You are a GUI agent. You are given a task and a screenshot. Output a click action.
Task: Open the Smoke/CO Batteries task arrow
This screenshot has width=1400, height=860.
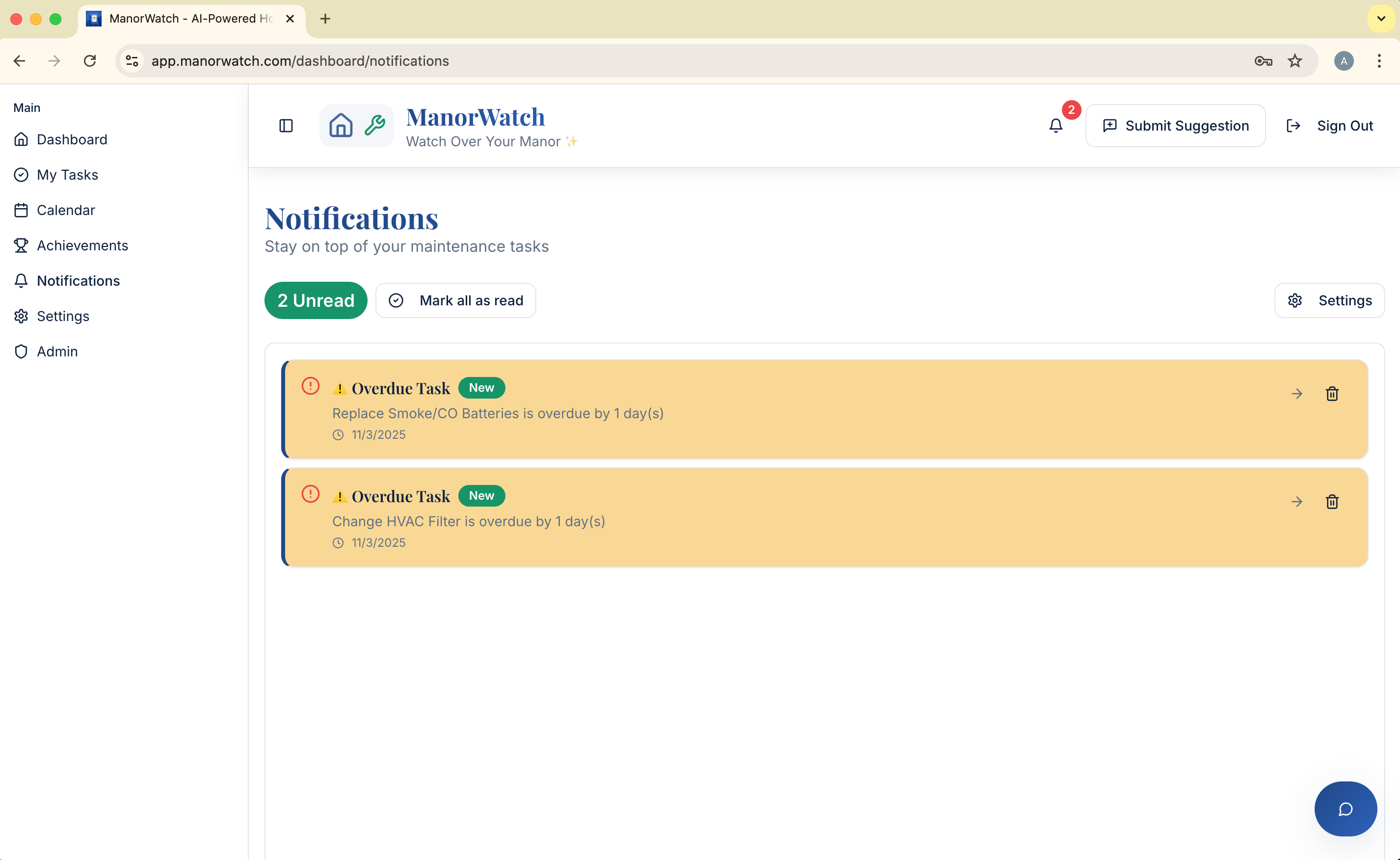pyautogui.click(x=1296, y=394)
